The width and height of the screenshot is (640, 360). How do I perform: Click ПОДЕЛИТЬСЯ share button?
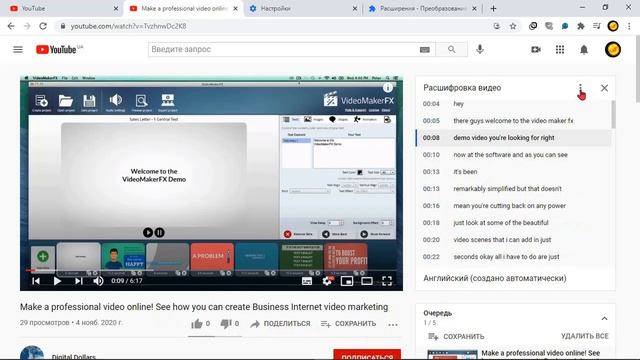(280, 324)
